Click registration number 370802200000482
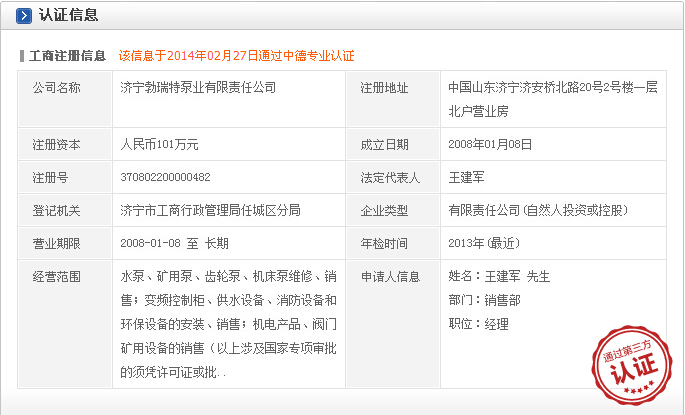The height and width of the screenshot is (415, 685). click(166, 177)
